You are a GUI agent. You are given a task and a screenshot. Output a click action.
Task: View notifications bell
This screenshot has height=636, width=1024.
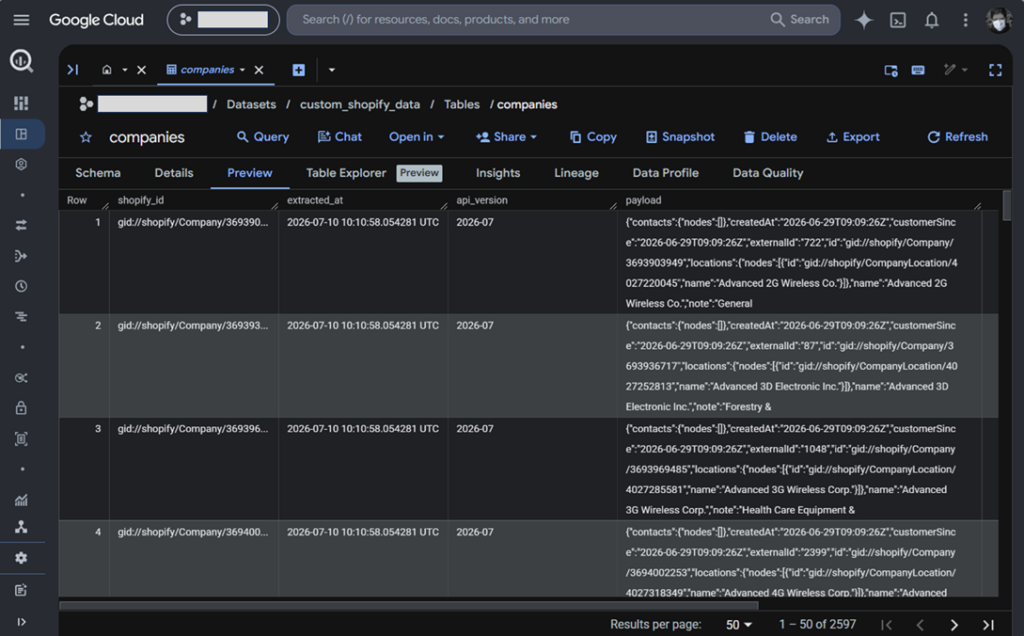click(932, 20)
